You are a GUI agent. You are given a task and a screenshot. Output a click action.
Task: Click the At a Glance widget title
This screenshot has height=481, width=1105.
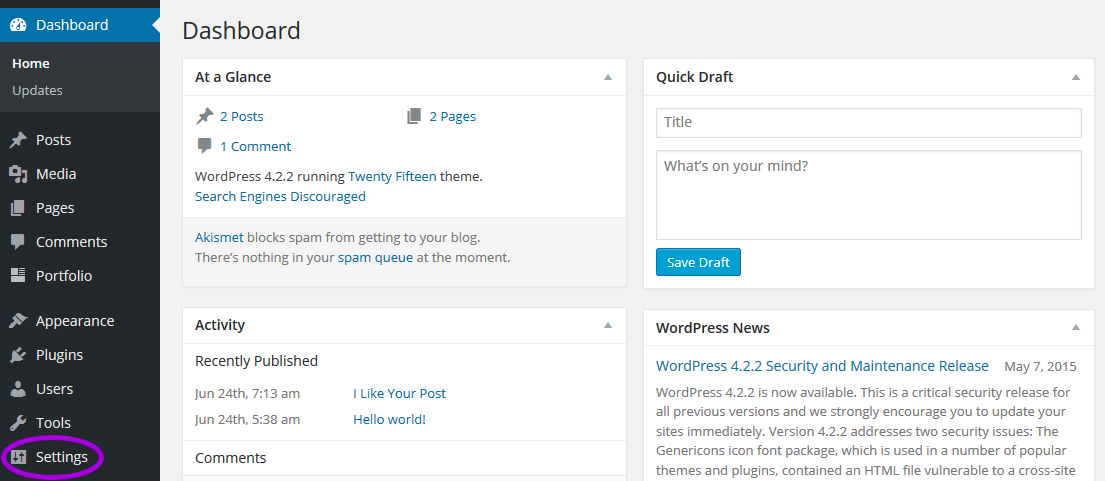click(233, 77)
